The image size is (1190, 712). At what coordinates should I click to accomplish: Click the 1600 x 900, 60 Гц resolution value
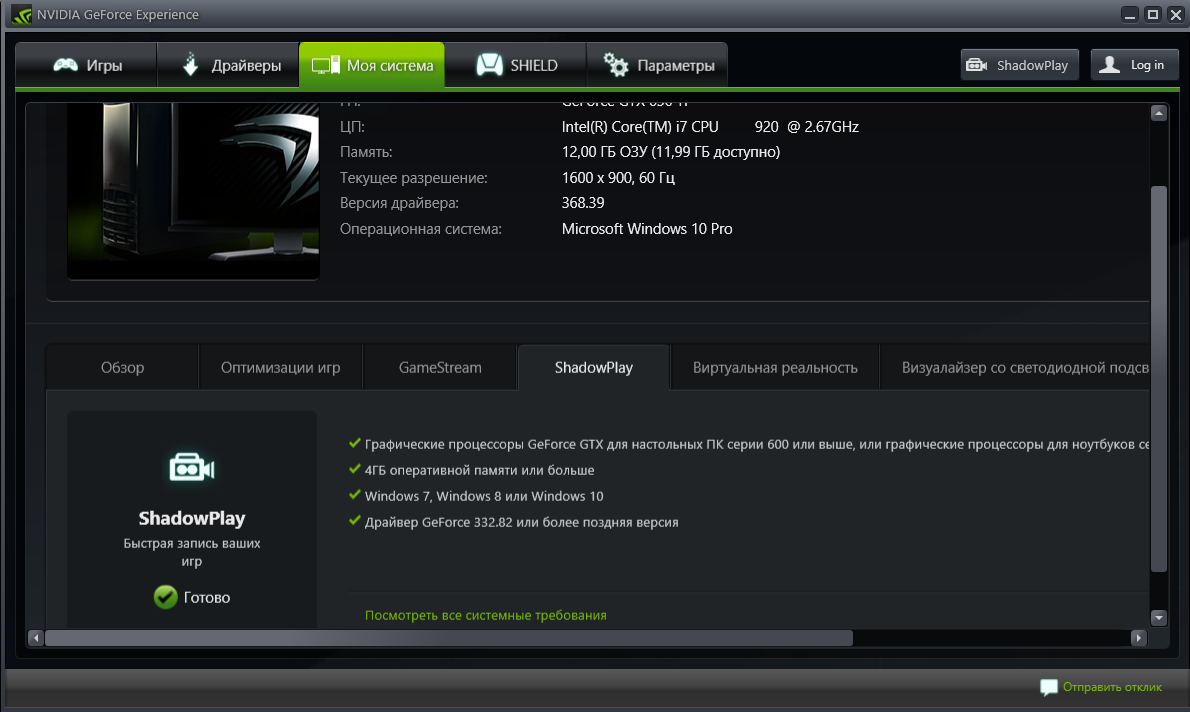[618, 178]
